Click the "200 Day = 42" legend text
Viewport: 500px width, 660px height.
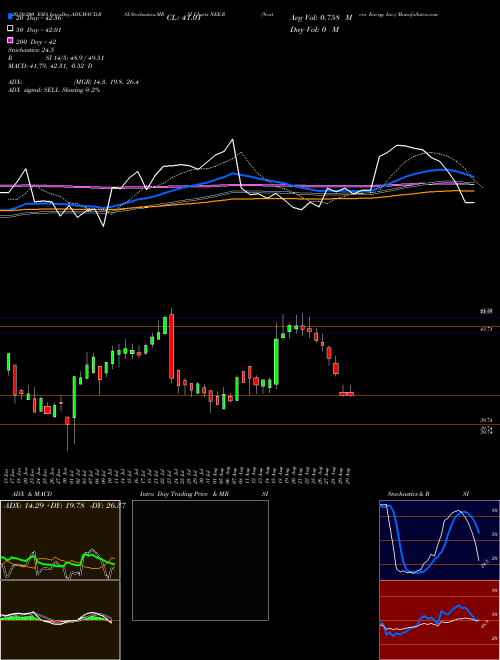tap(36, 42)
